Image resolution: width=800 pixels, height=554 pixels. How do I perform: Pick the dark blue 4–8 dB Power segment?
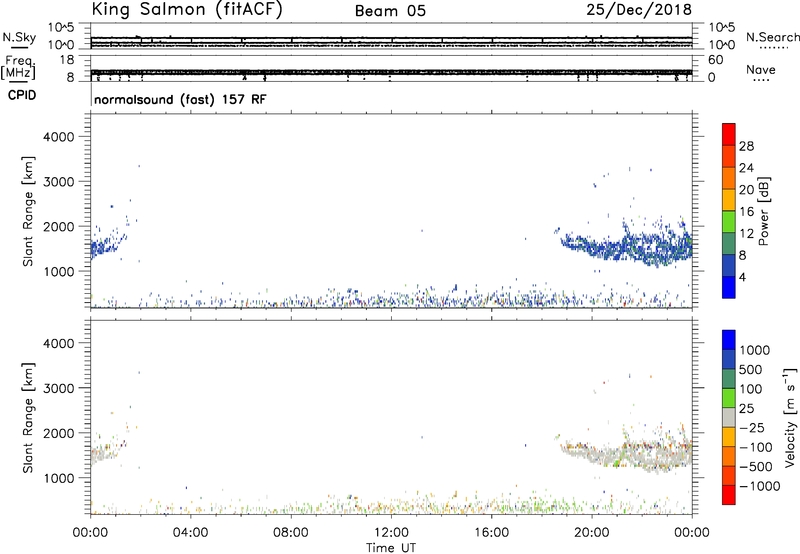click(x=729, y=265)
